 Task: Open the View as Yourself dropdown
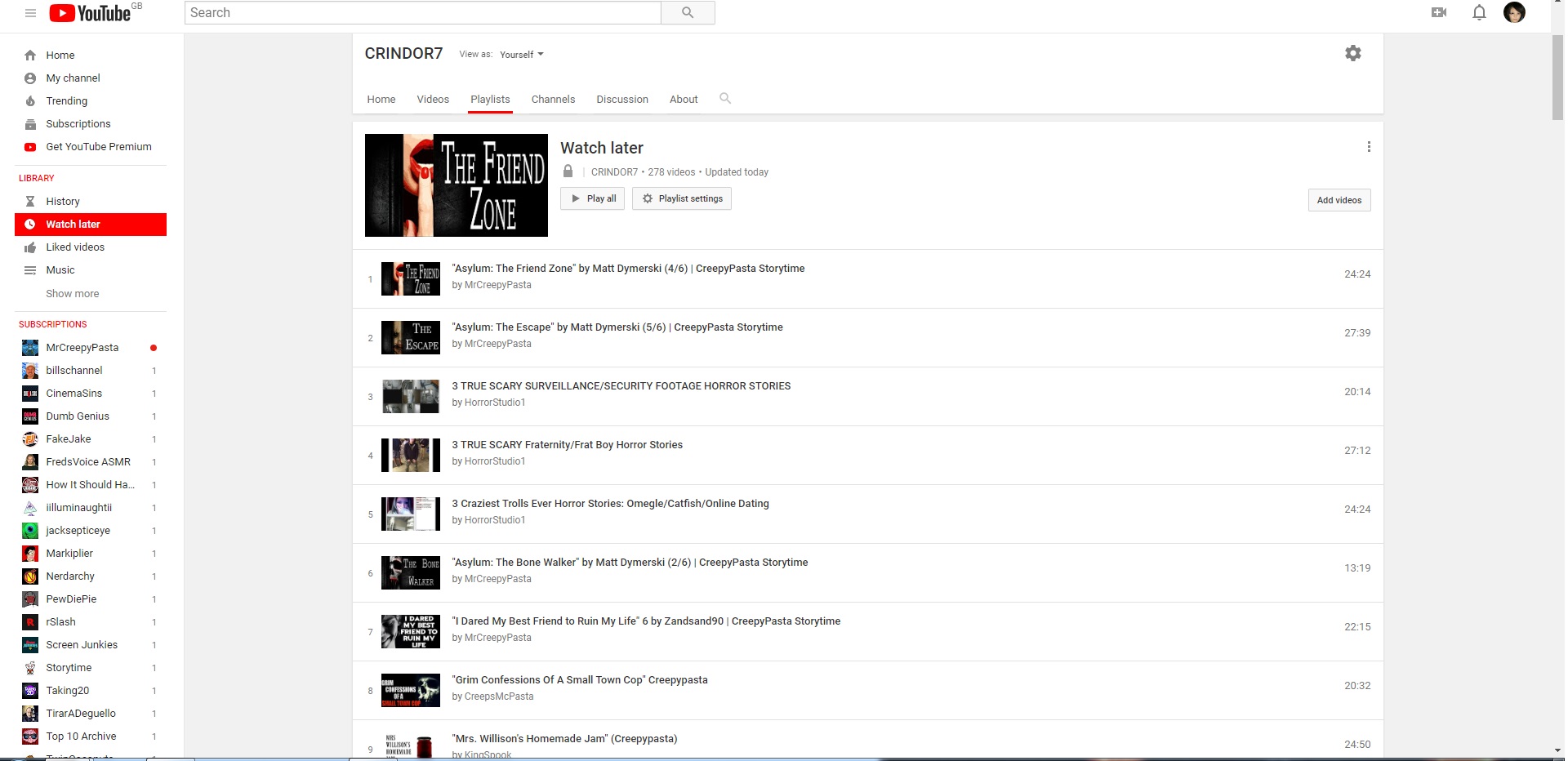pyautogui.click(x=521, y=54)
